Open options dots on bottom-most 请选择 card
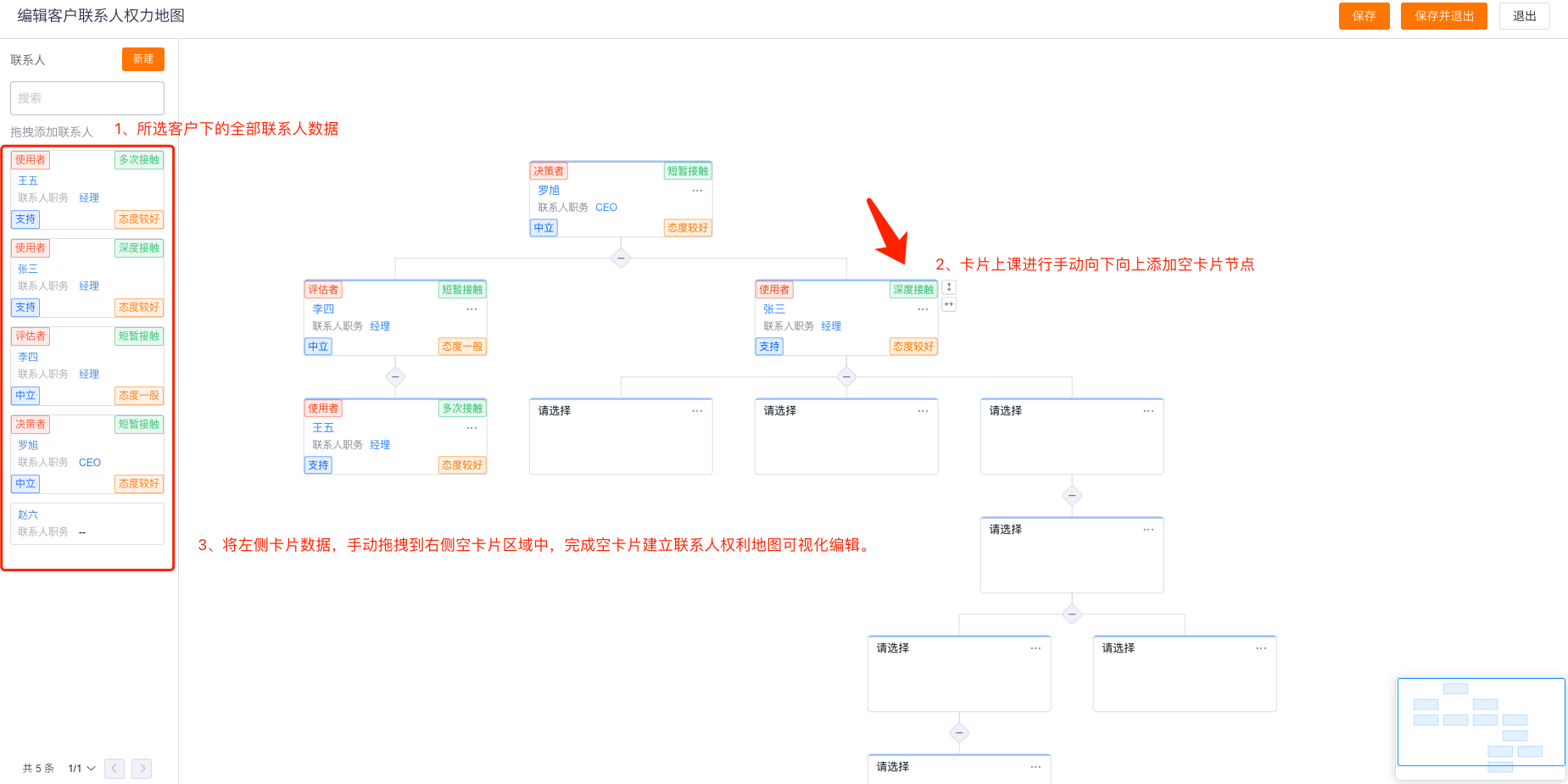The width and height of the screenshot is (1568, 784). 1035,767
